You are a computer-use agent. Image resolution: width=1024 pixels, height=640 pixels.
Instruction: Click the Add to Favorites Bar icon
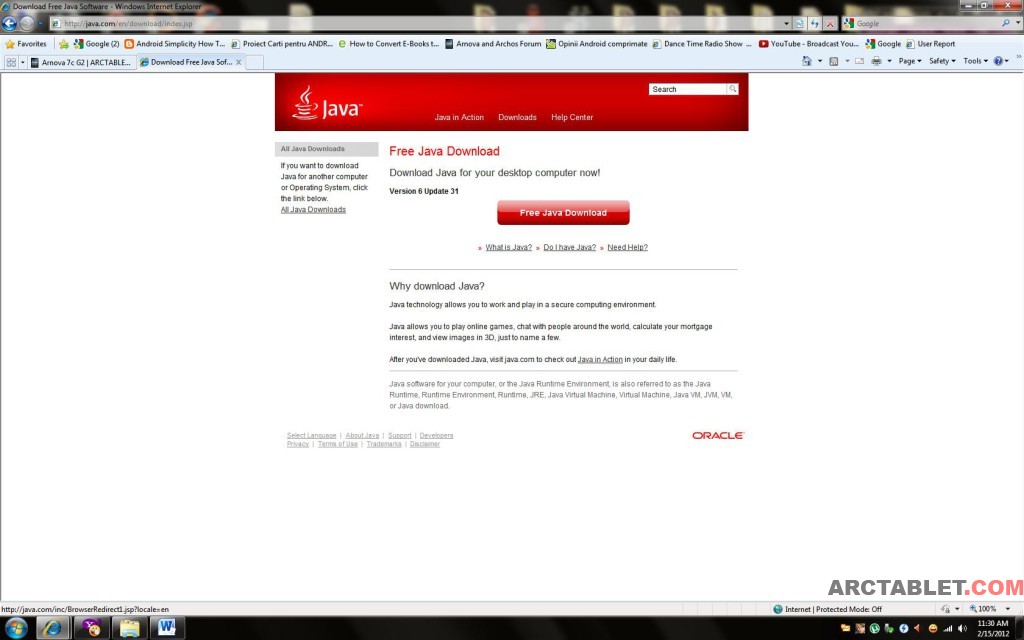(63, 44)
